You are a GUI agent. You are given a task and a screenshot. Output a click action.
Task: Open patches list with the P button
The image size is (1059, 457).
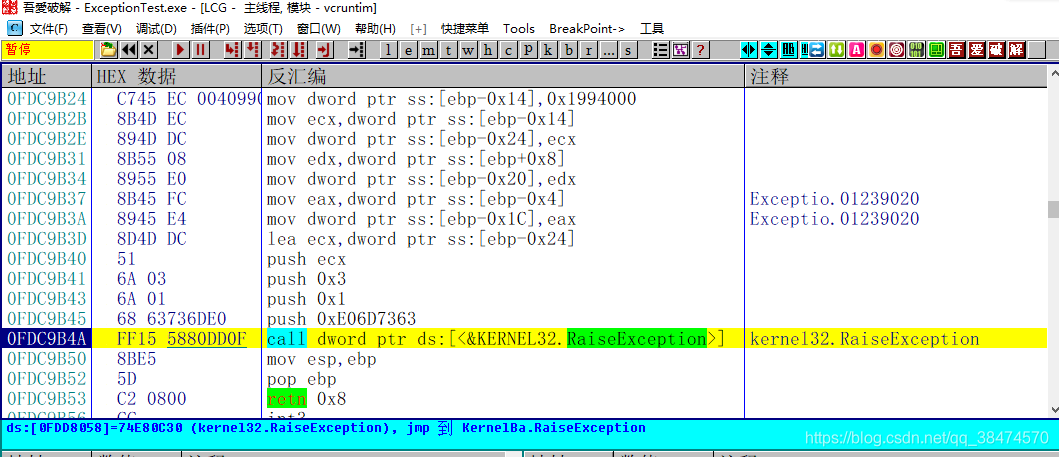pyautogui.click(x=529, y=49)
